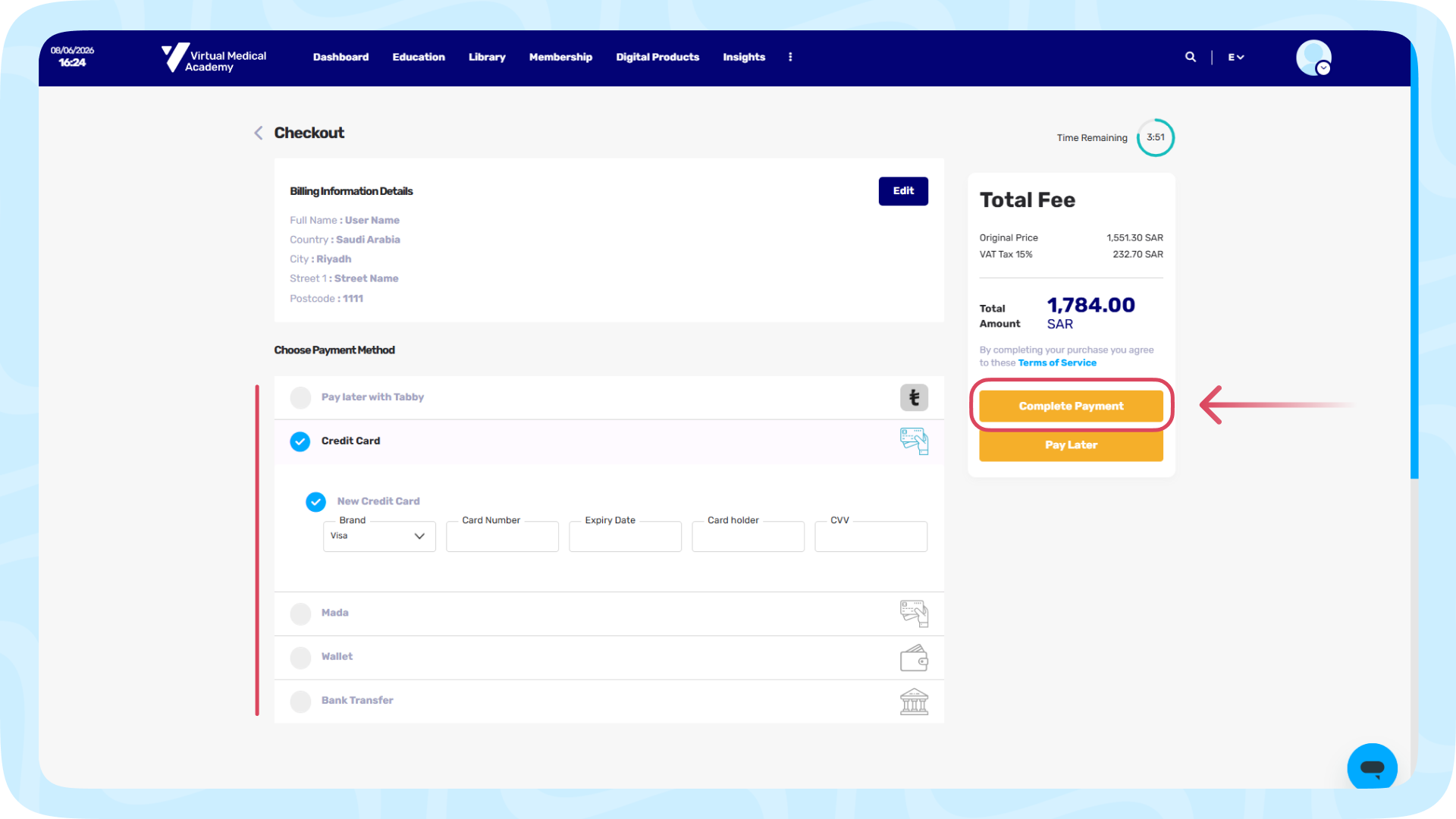Open the Dashboard menu
The height and width of the screenshot is (819, 1456).
pyautogui.click(x=340, y=57)
